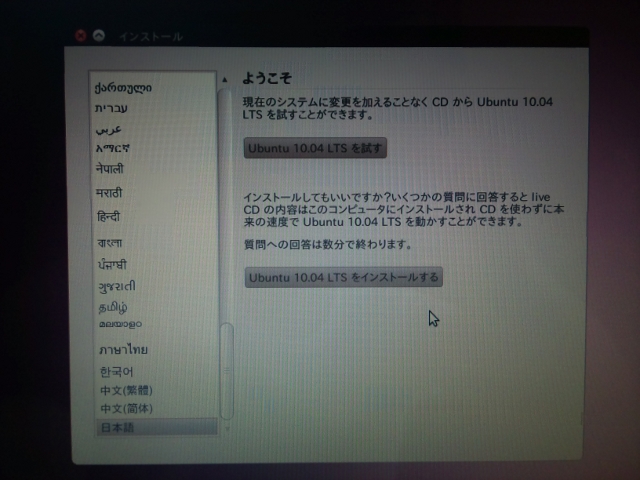This screenshot has width=640, height=480.
Task: Click the minimize icon beside the close button
Action: tap(99, 36)
